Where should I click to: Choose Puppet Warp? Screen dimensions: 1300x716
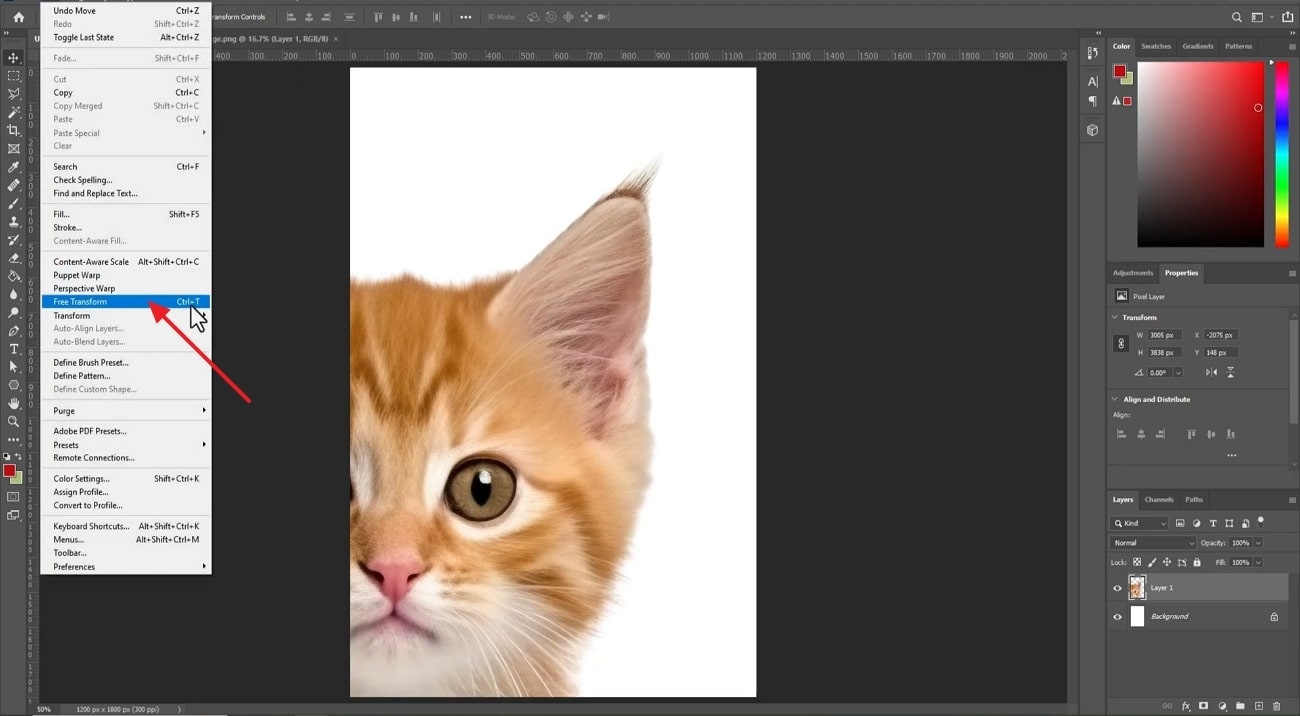pos(126,275)
